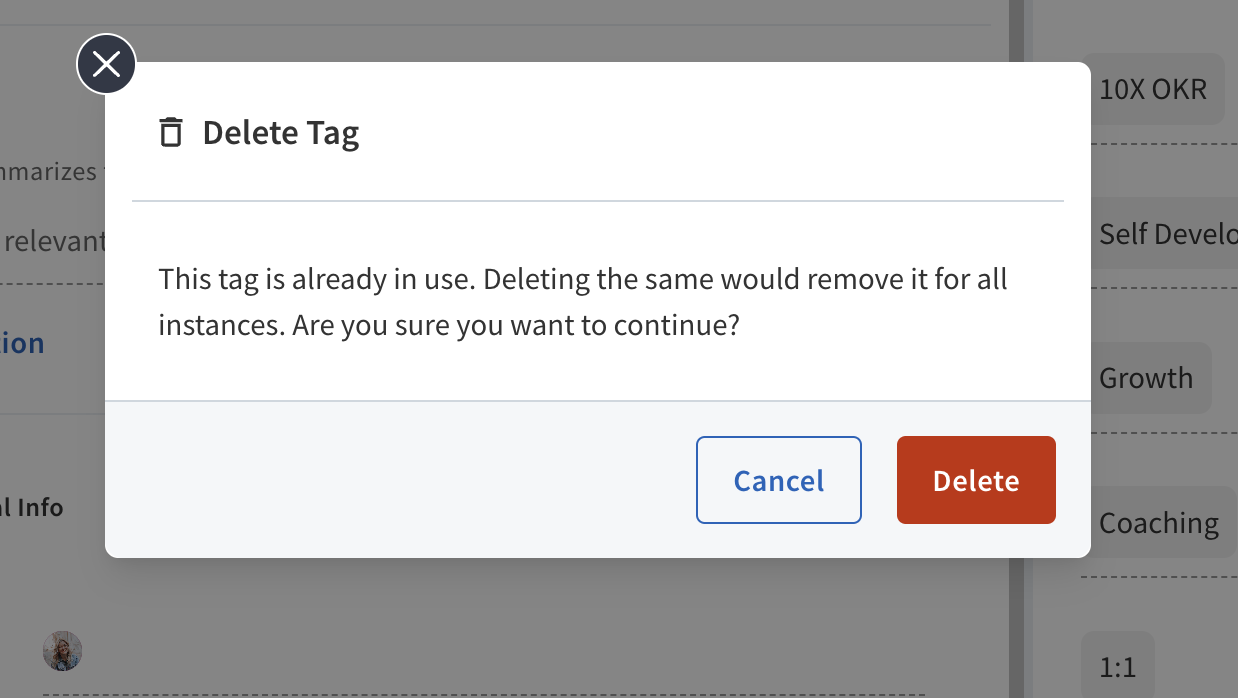Click the partially visible blue 'ion' link
Screen dimensions: 1238x698
click(x=22, y=343)
